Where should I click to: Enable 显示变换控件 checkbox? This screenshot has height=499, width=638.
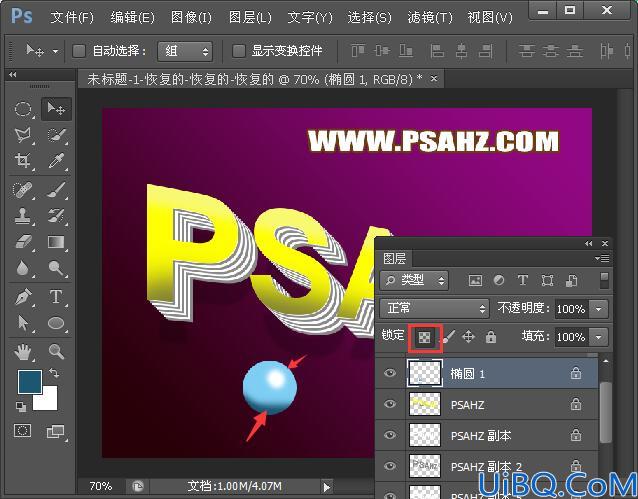239,51
